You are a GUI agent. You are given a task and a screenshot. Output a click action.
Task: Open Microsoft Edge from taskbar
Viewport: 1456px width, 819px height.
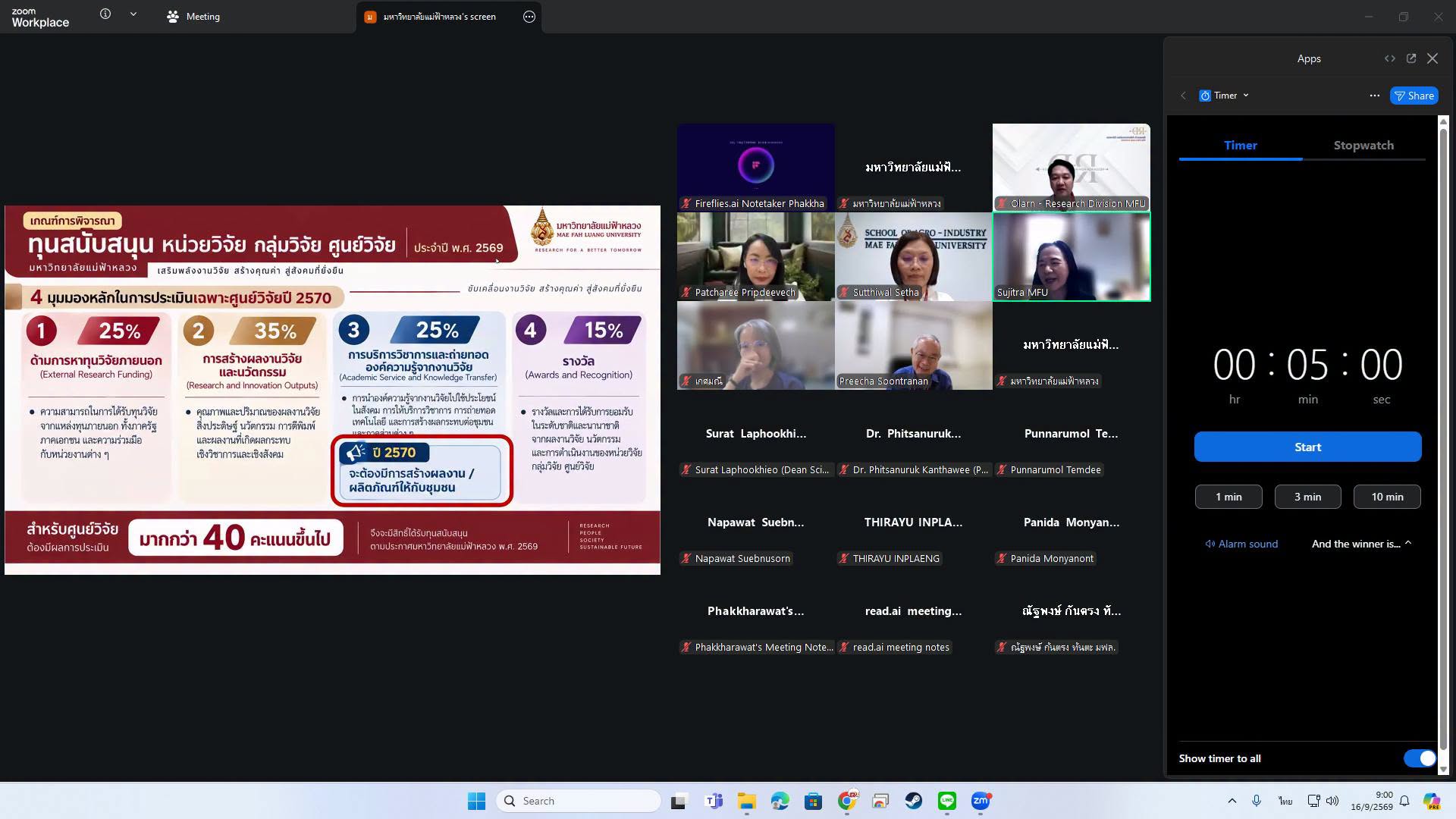(x=780, y=801)
